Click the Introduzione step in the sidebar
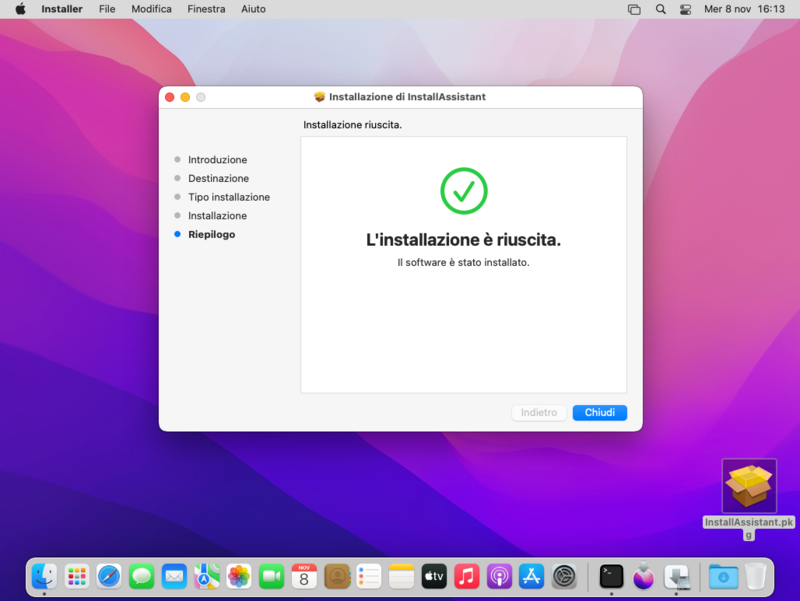The width and height of the screenshot is (800, 601). pyautogui.click(x=217, y=160)
